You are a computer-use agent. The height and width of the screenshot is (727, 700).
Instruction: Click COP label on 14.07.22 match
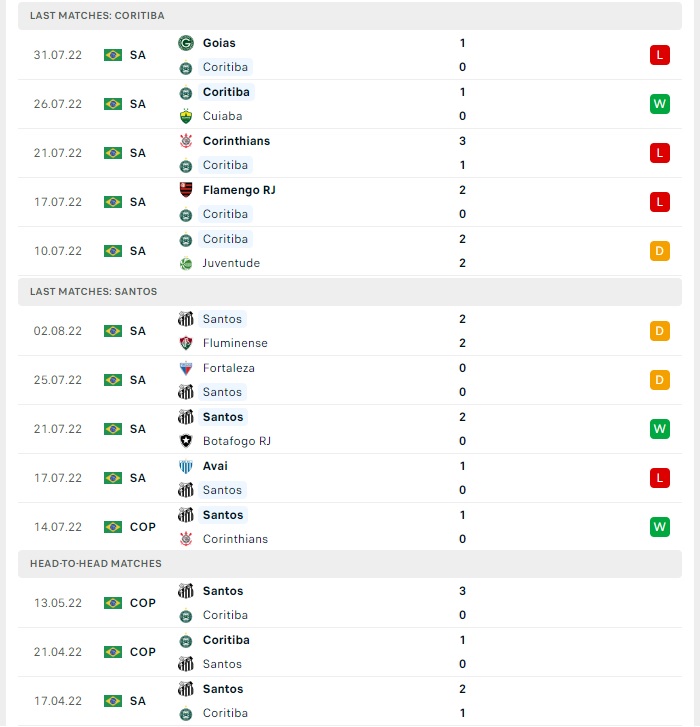click(143, 527)
